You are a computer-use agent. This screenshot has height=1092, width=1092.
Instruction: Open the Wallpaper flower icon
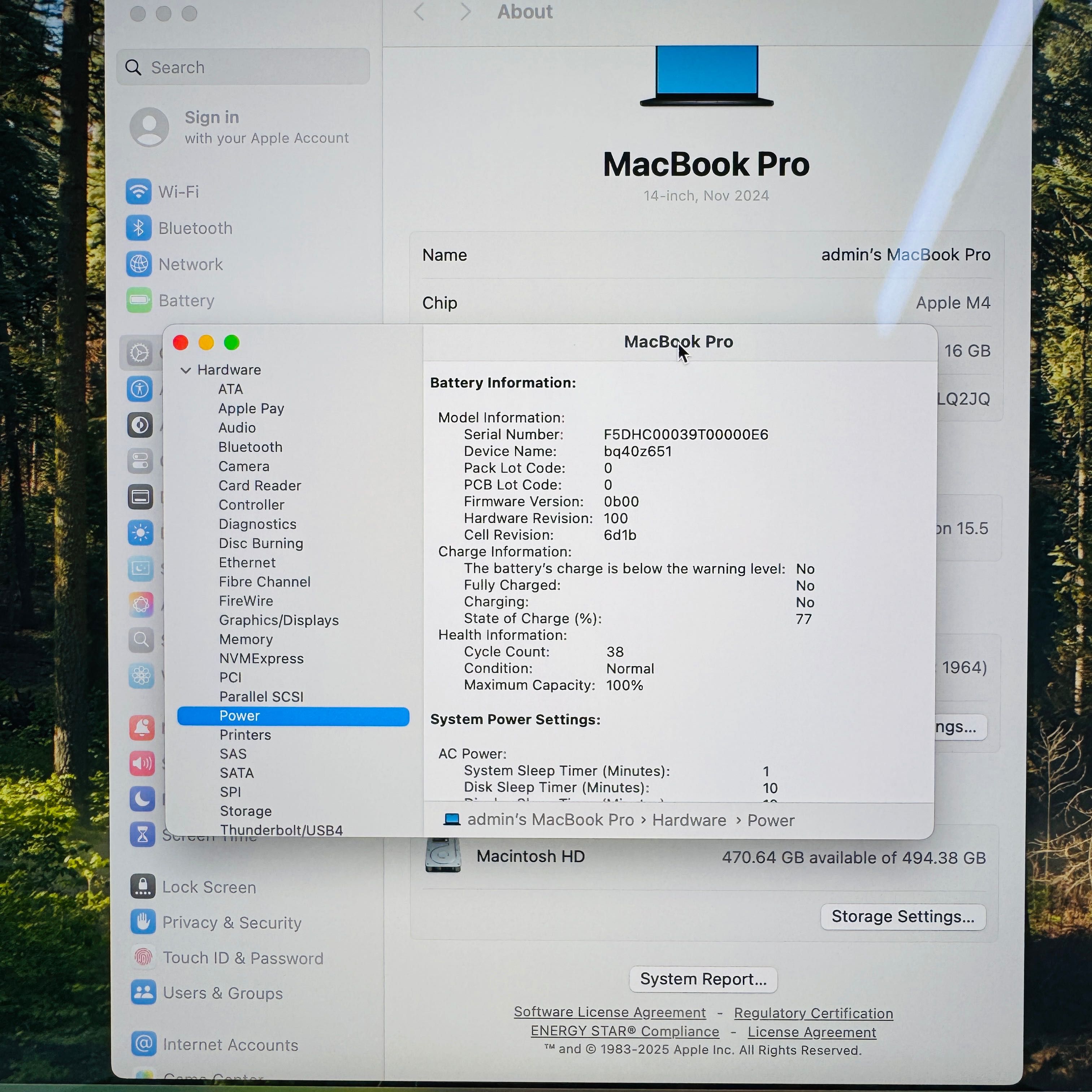[x=141, y=675]
